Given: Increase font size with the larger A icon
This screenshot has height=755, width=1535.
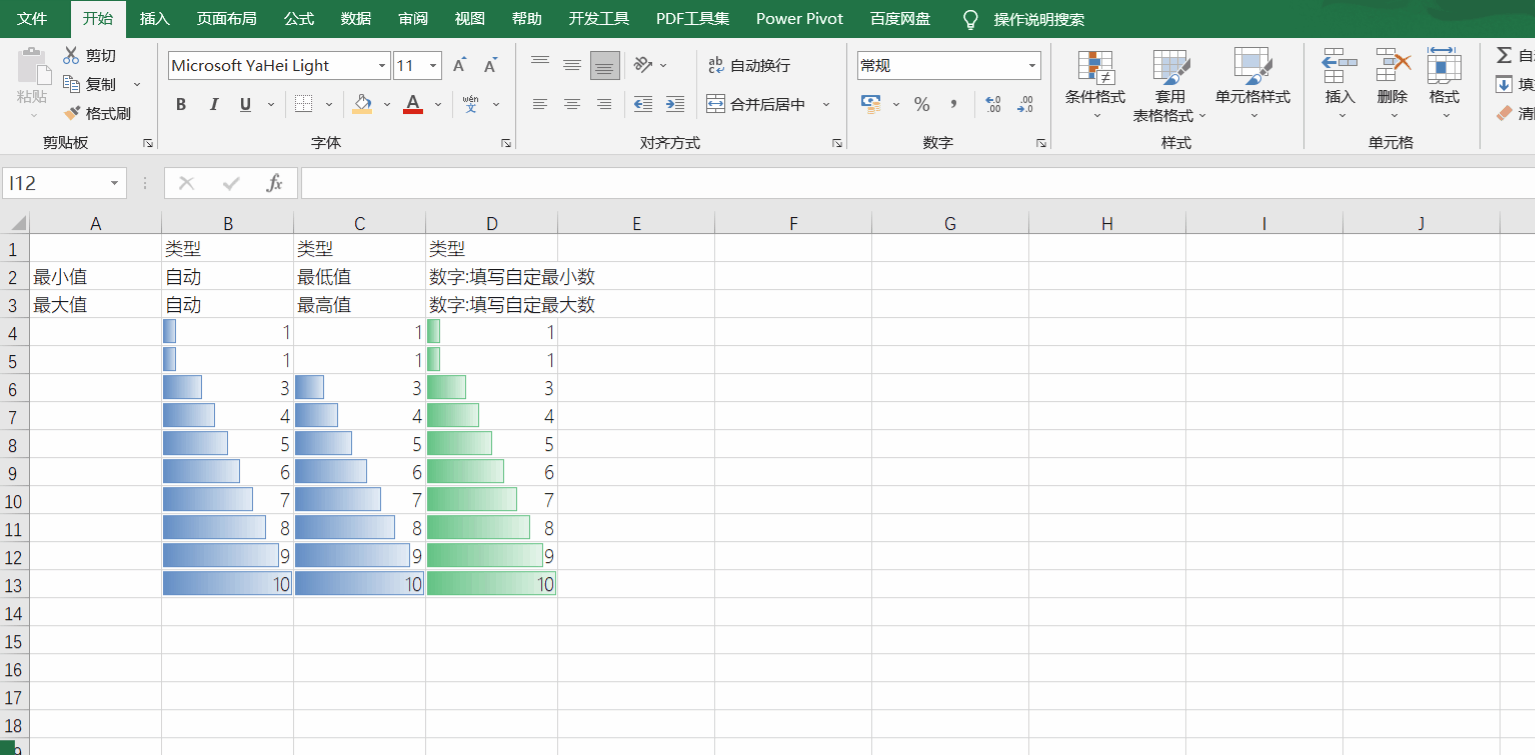Looking at the screenshot, I should (459, 66).
